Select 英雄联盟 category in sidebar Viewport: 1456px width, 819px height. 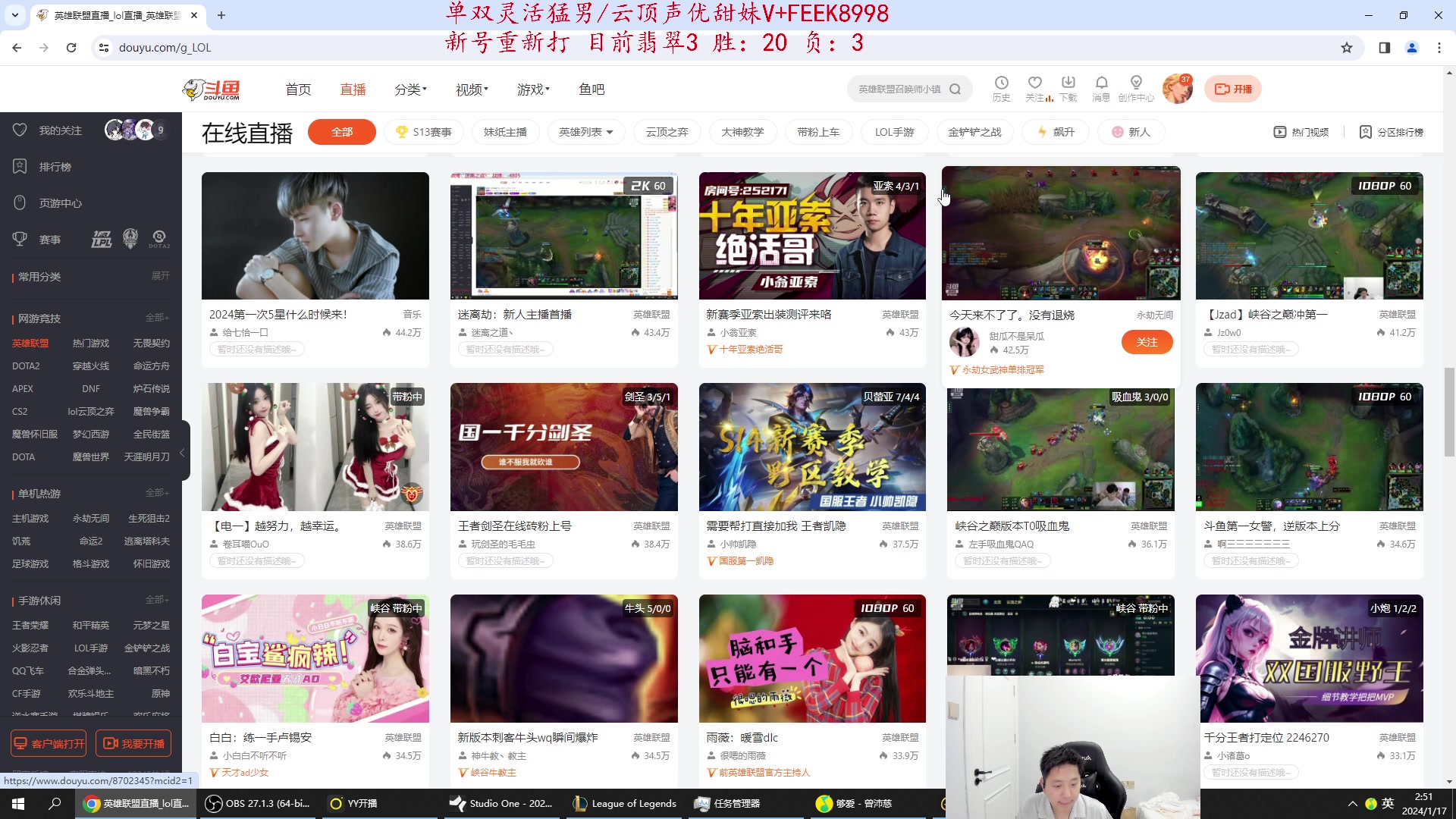30,344
